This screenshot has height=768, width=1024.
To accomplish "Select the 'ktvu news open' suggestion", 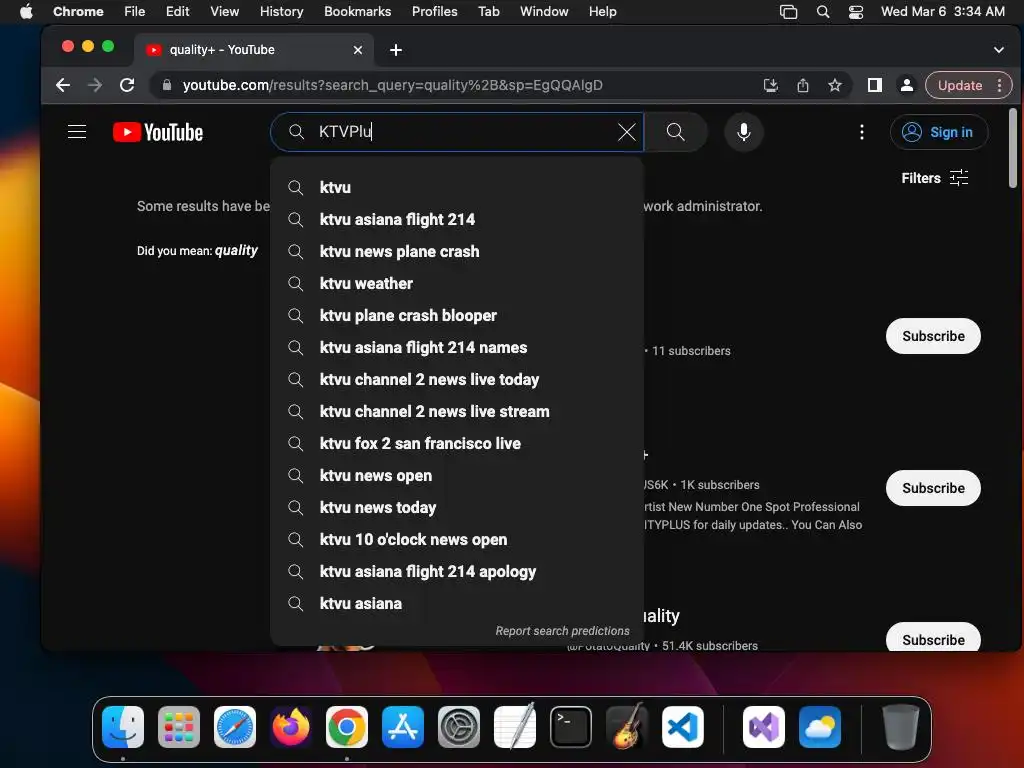I will coord(456,475).
